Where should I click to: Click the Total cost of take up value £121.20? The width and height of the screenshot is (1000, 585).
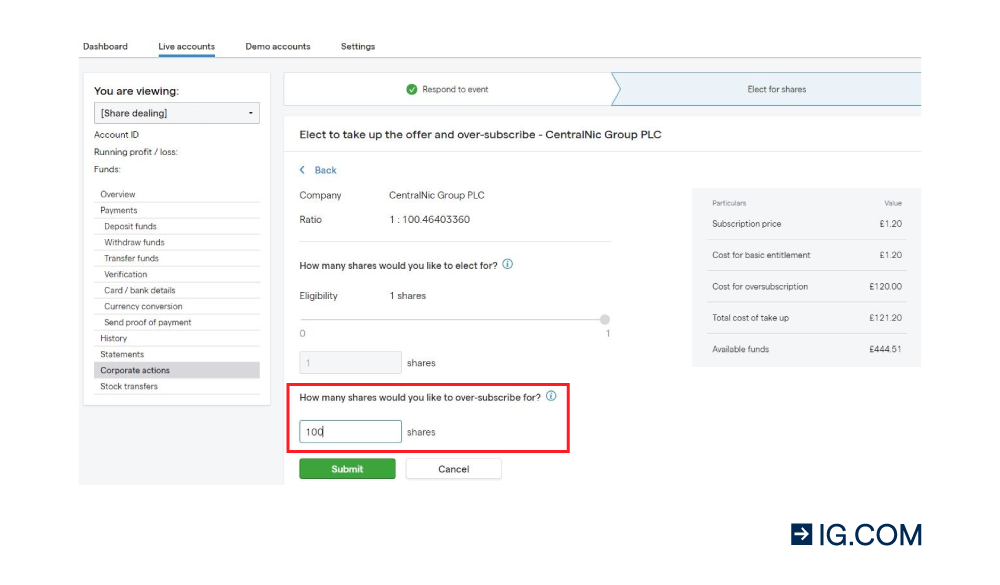click(x=885, y=318)
